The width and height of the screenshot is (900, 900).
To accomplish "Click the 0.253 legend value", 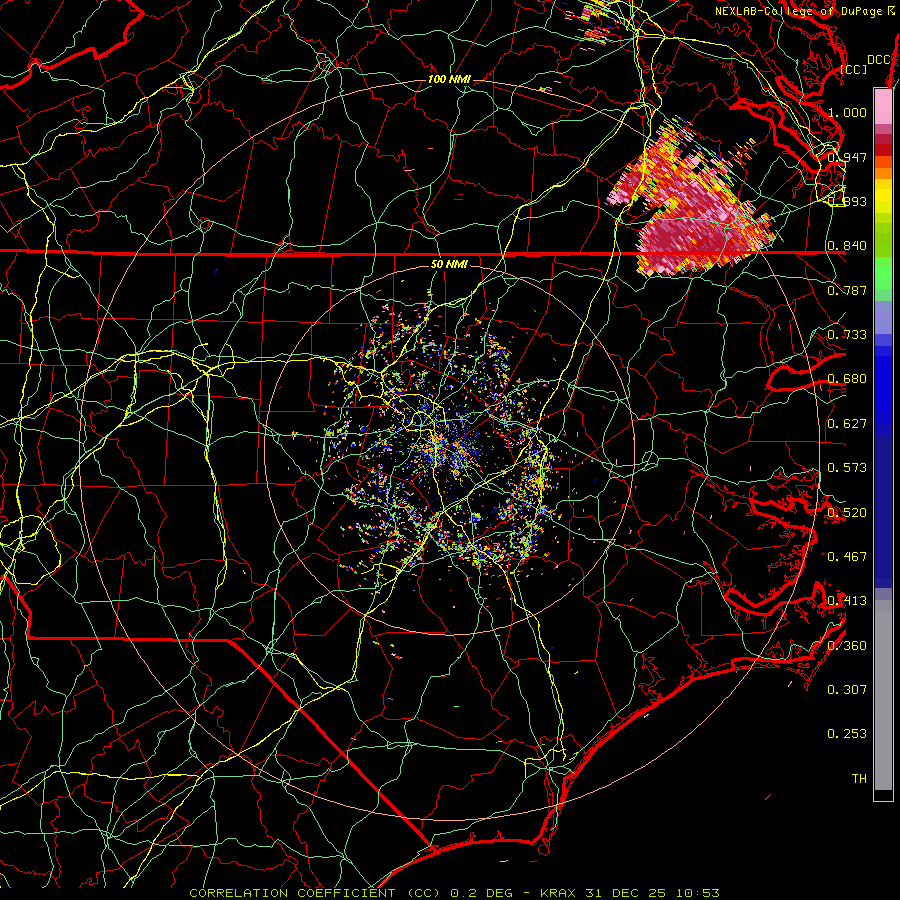I will [x=847, y=734].
